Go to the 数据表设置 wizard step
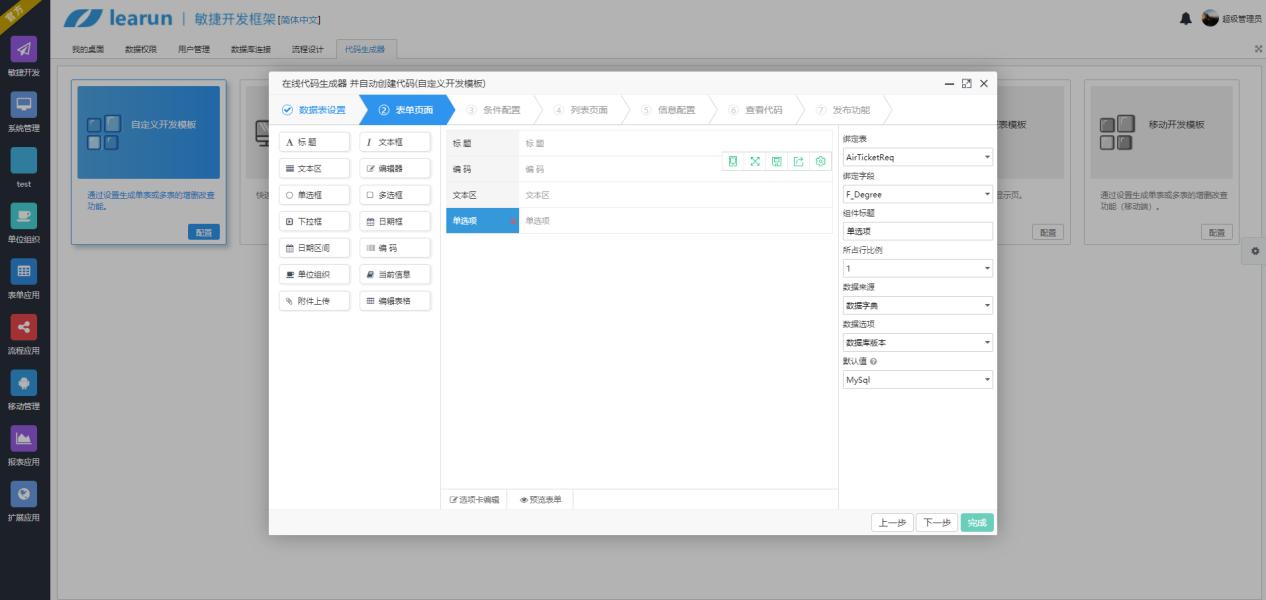The width and height of the screenshot is (1266, 600). click(x=314, y=110)
